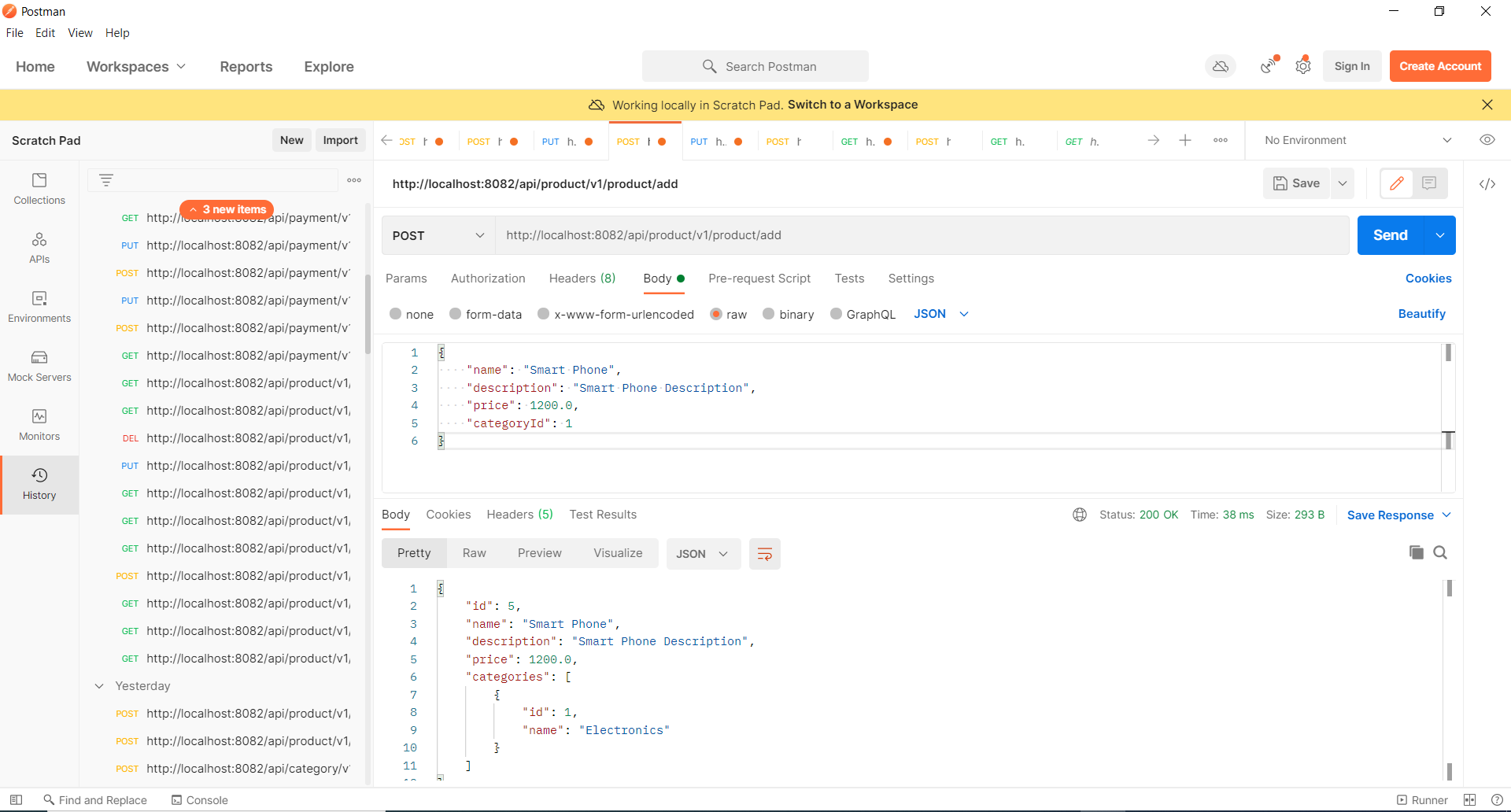The height and width of the screenshot is (812, 1511).
Task: Open the Edit menu
Action: 46,33
